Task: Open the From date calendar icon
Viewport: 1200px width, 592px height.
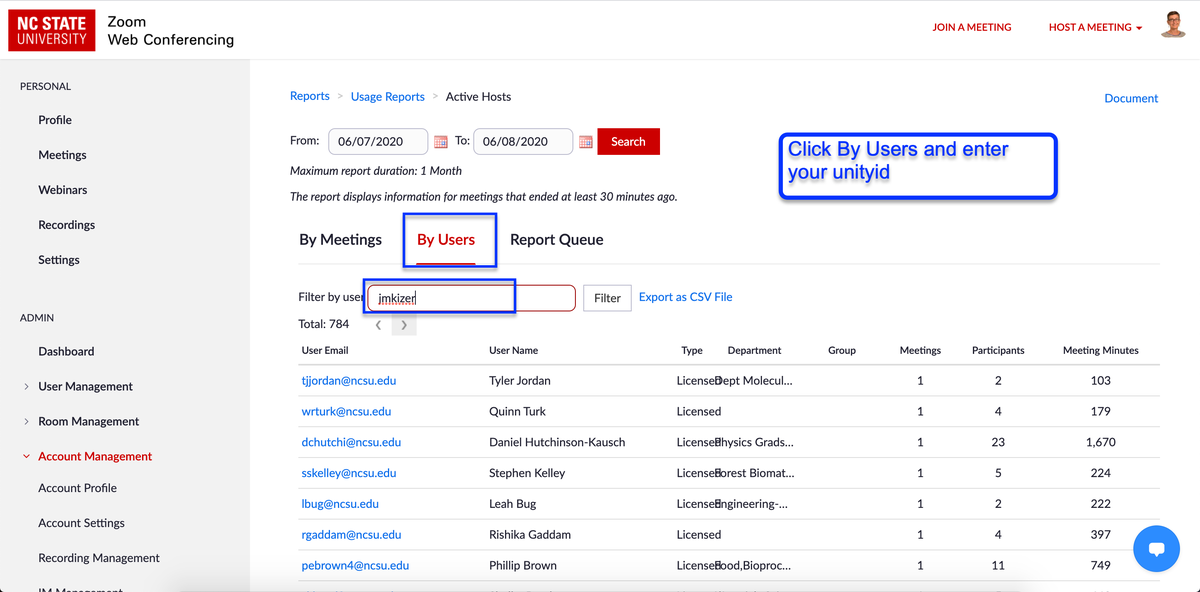Action: (x=441, y=142)
